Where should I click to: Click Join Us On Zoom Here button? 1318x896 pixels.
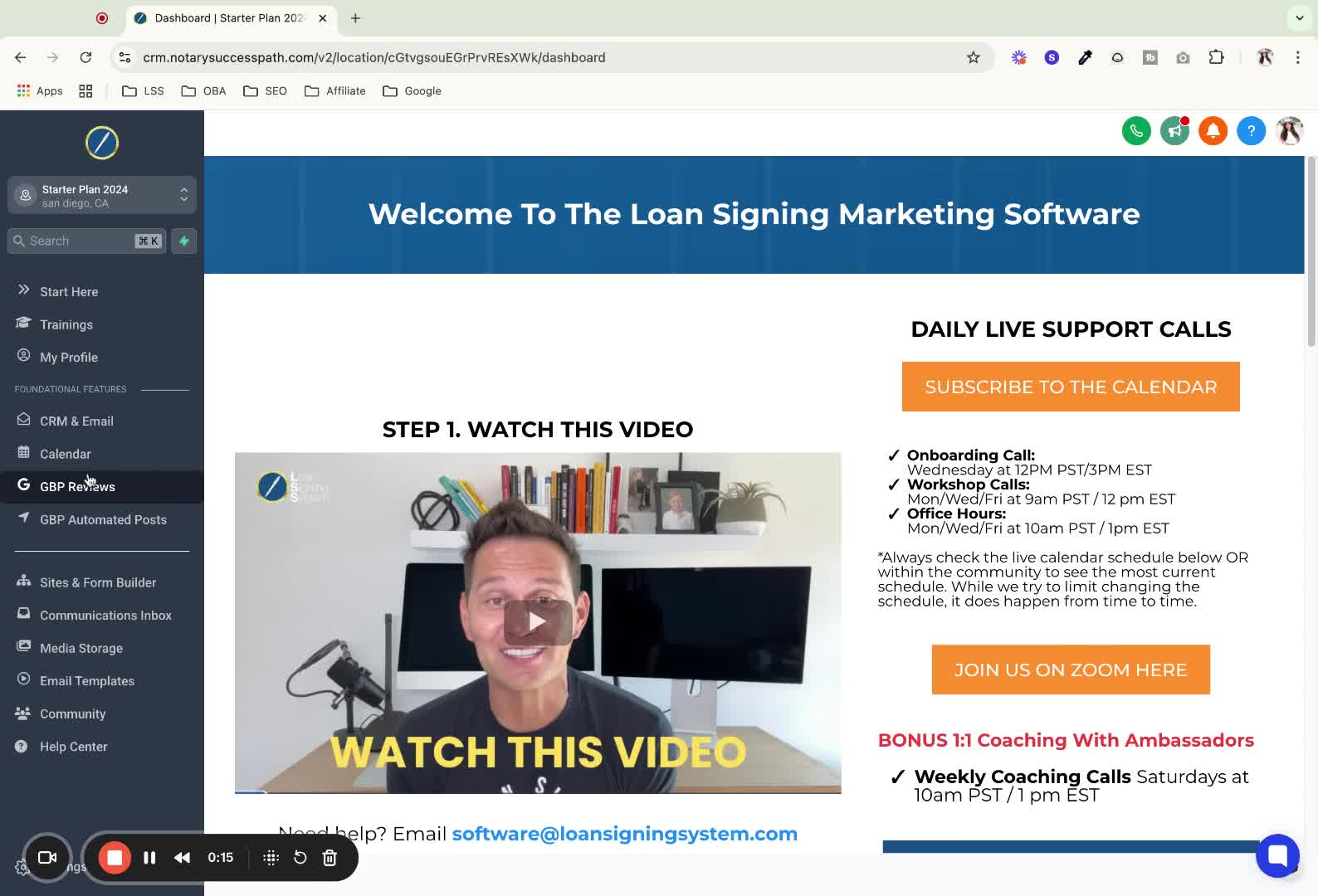(1071, 670)
